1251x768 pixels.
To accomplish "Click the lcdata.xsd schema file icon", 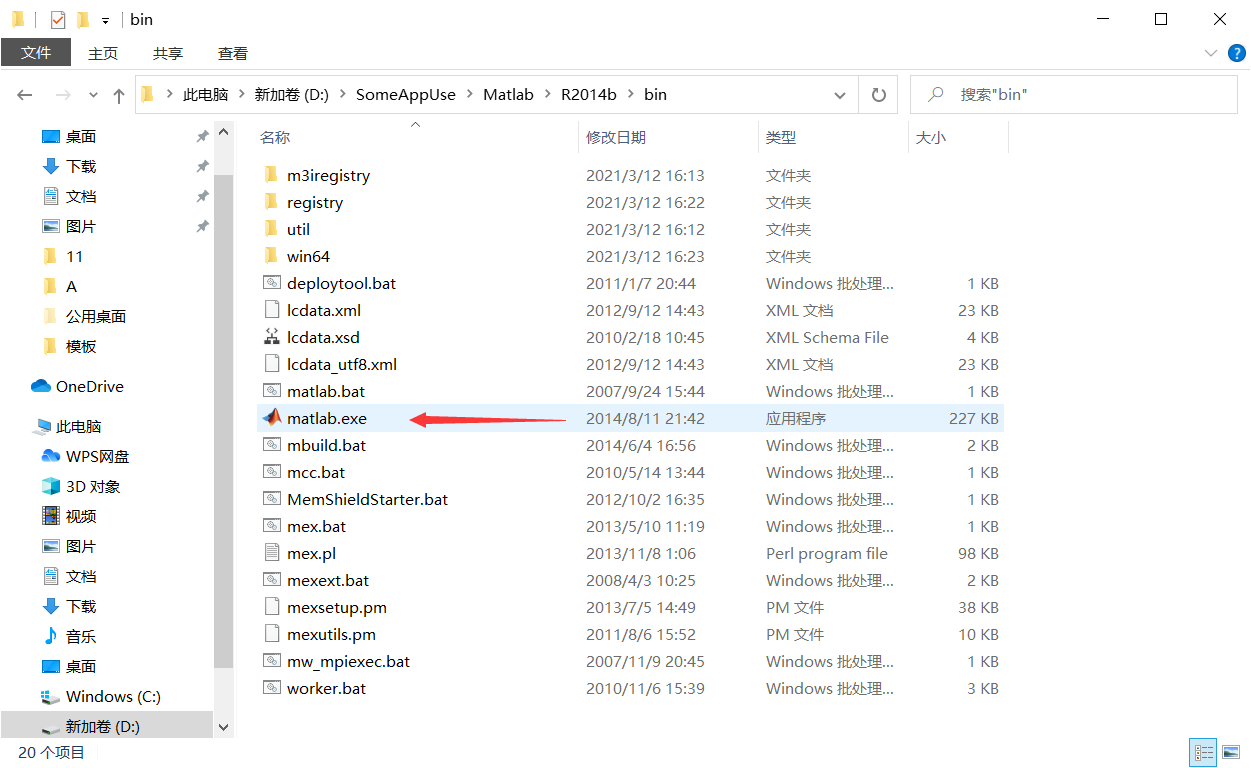I will pyautogui.click(x=271, y=337).
